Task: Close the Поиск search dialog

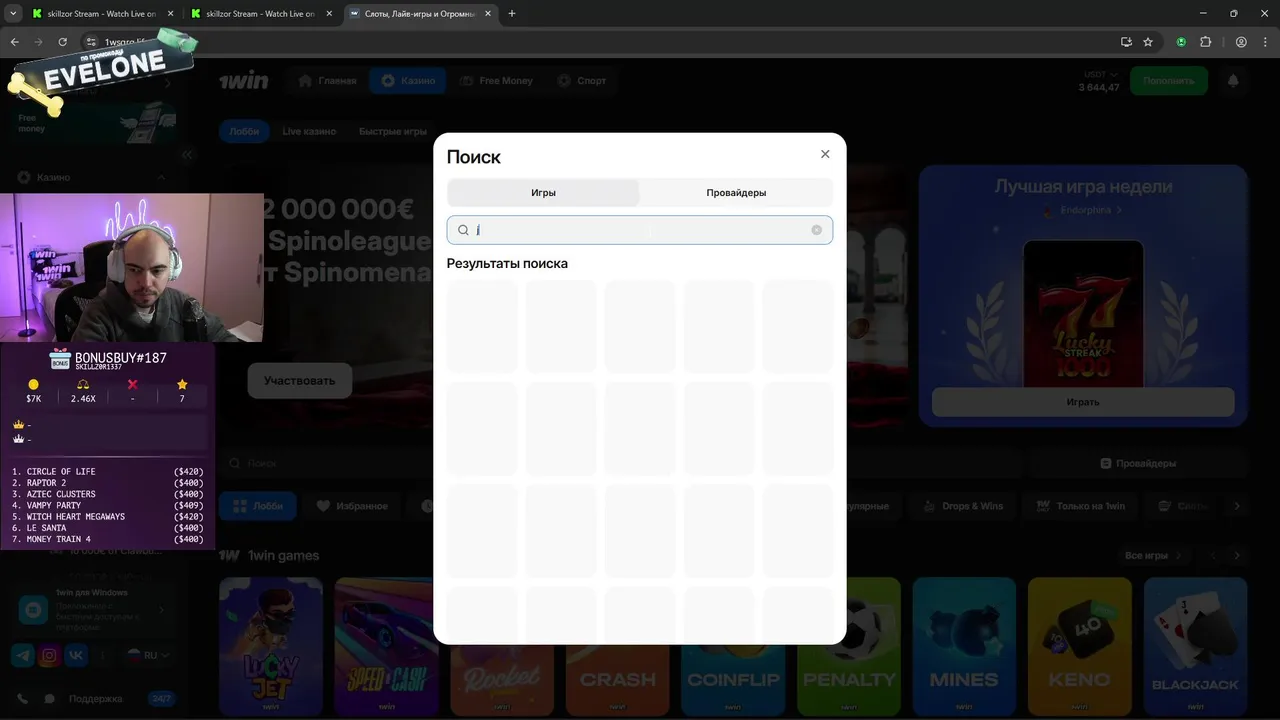Action: [825, 154]
